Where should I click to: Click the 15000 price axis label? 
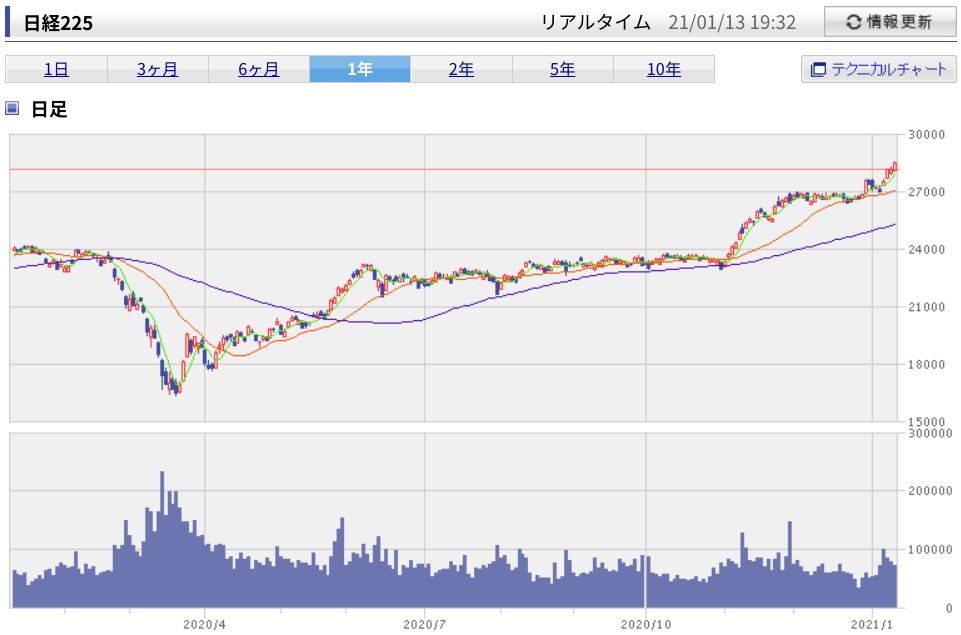tap(926, 422)
